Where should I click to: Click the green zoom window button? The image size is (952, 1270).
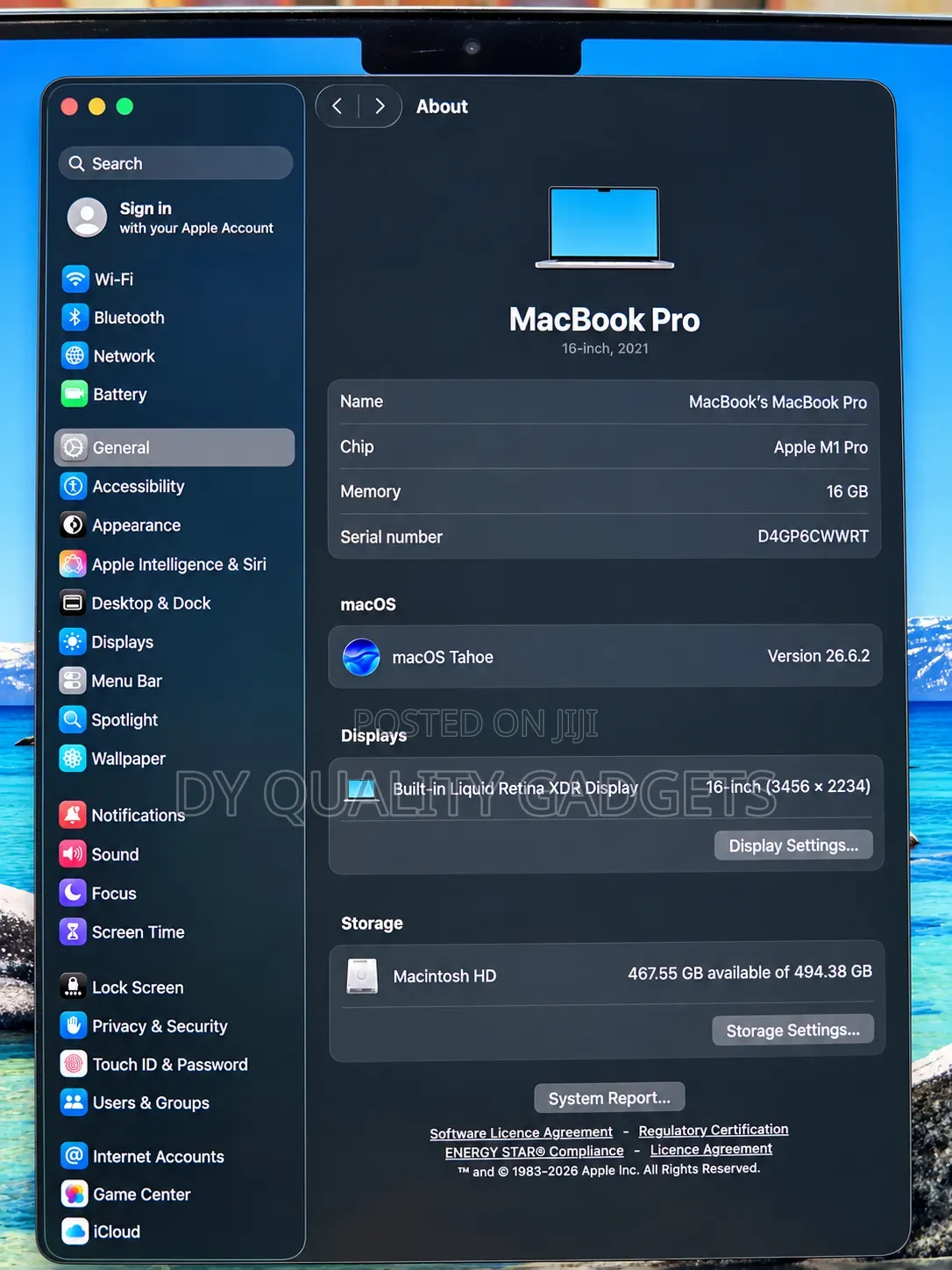(124, 106)
